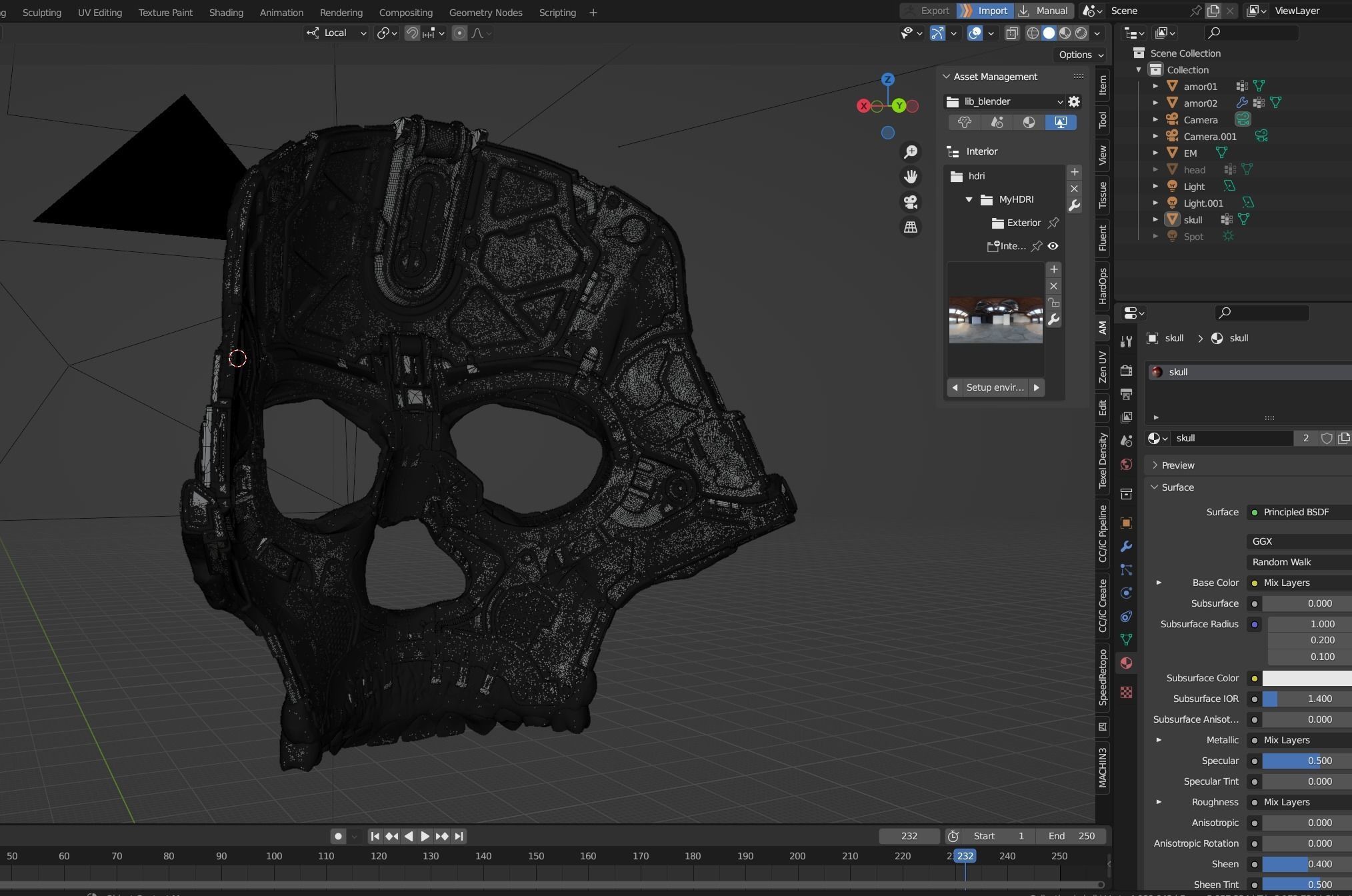Toggle visibility eye on the Inte... category
Image resolution: width=1352 pixels, height=896 pixels.
(1053, 246)
